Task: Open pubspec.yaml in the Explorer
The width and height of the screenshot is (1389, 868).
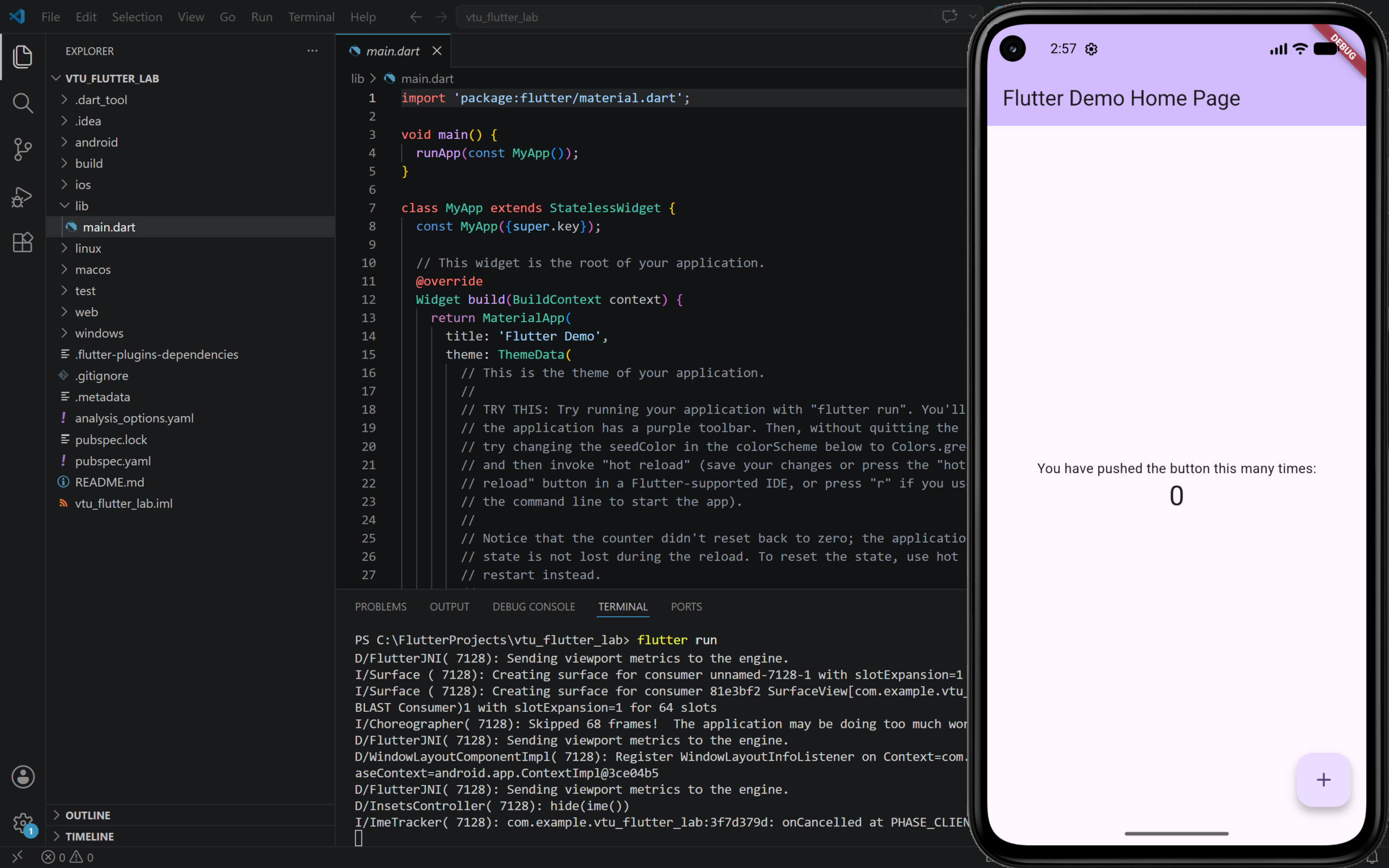Action: (190, 461)
